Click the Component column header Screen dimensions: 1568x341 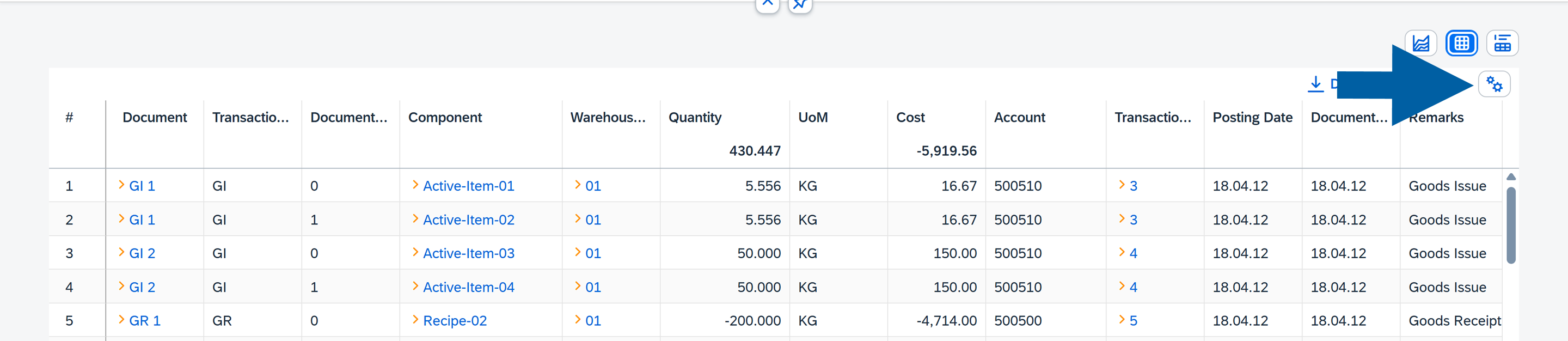445,118
